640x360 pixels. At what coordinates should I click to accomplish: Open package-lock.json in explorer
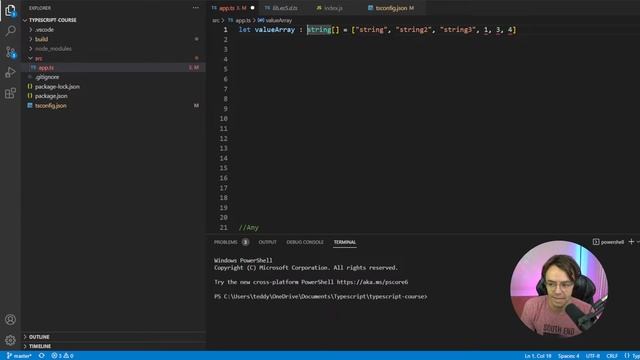(57, 87)
